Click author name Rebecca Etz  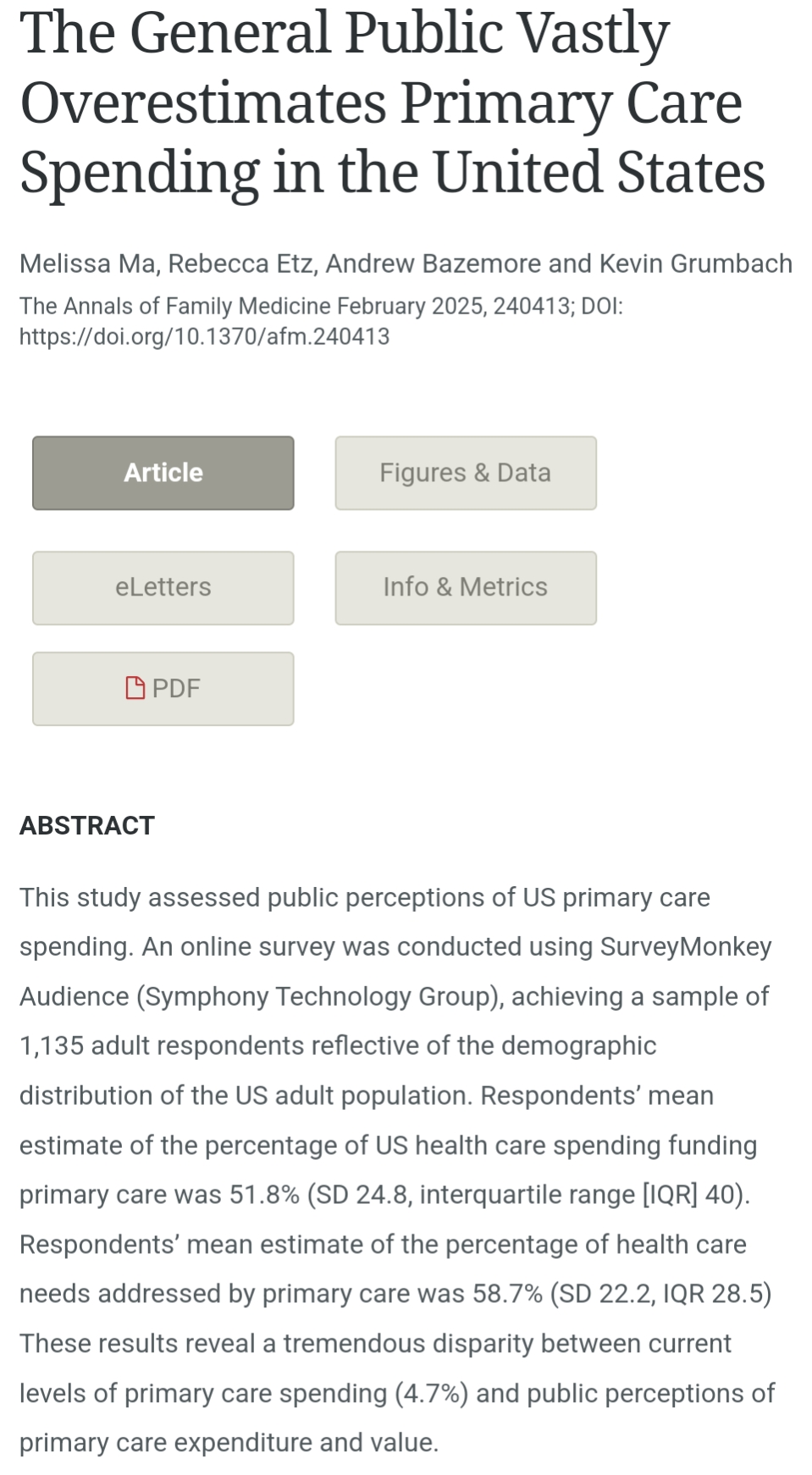coord(240,263)
